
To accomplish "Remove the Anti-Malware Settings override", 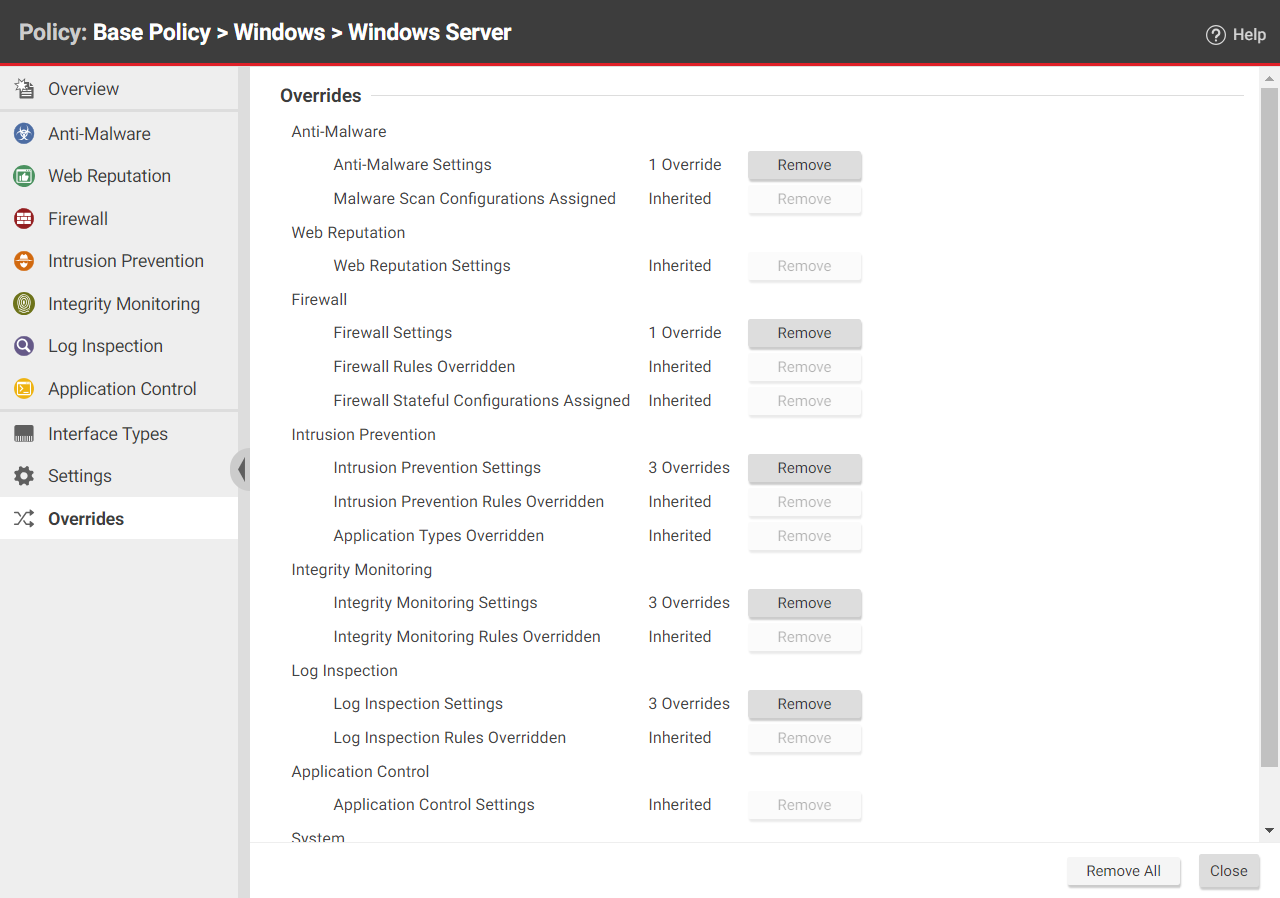I will point(804,165).
